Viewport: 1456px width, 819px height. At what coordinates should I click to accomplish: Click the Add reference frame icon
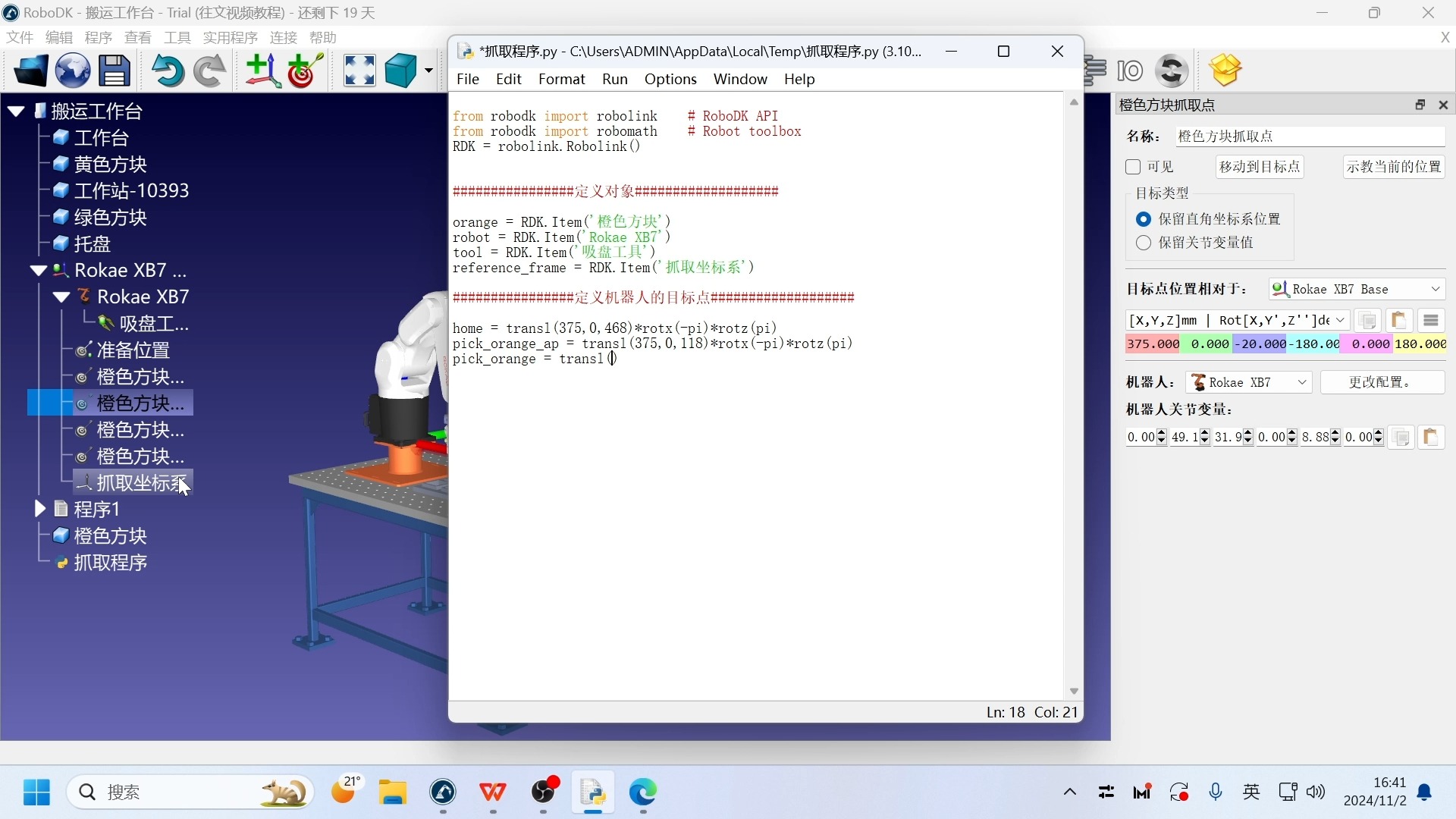[x=262, y=71]
